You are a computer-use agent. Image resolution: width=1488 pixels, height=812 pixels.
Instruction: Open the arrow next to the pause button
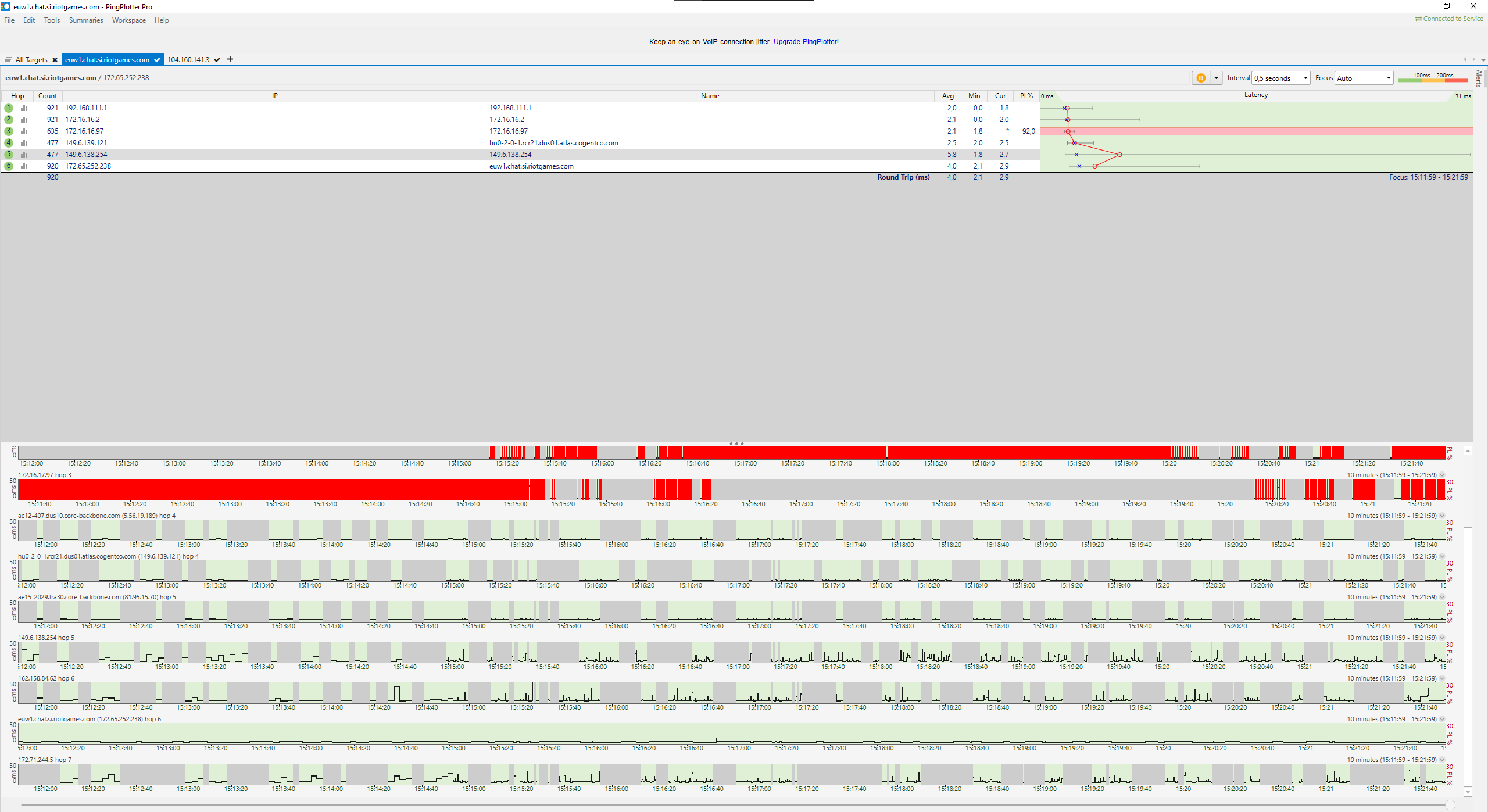(x=1216, y=78)
